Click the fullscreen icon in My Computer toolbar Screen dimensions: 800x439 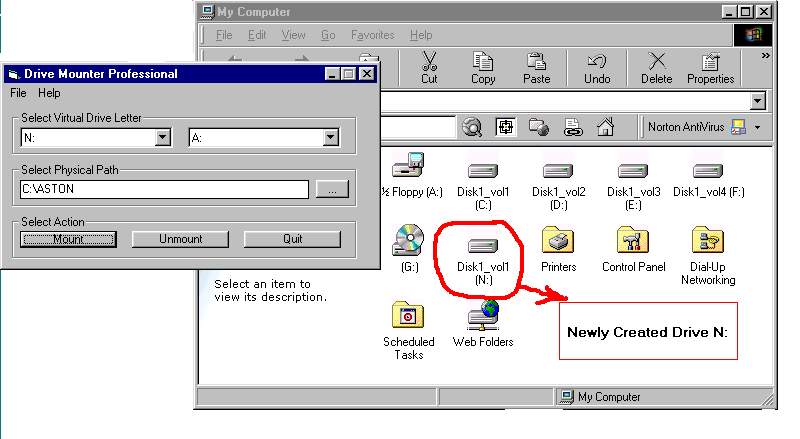(x=505, y=127)
